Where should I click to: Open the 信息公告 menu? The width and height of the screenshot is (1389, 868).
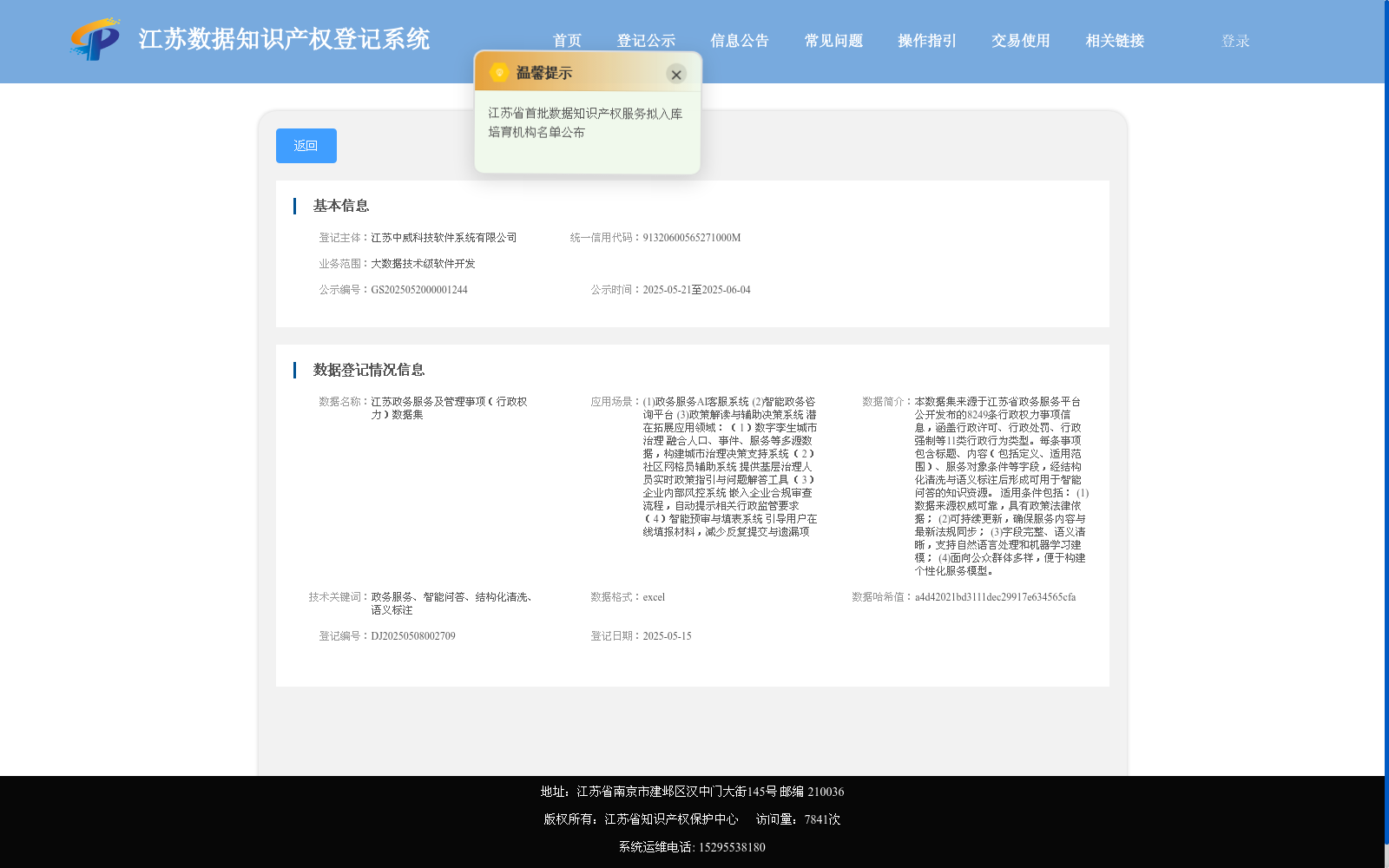(x=740, y=41)
